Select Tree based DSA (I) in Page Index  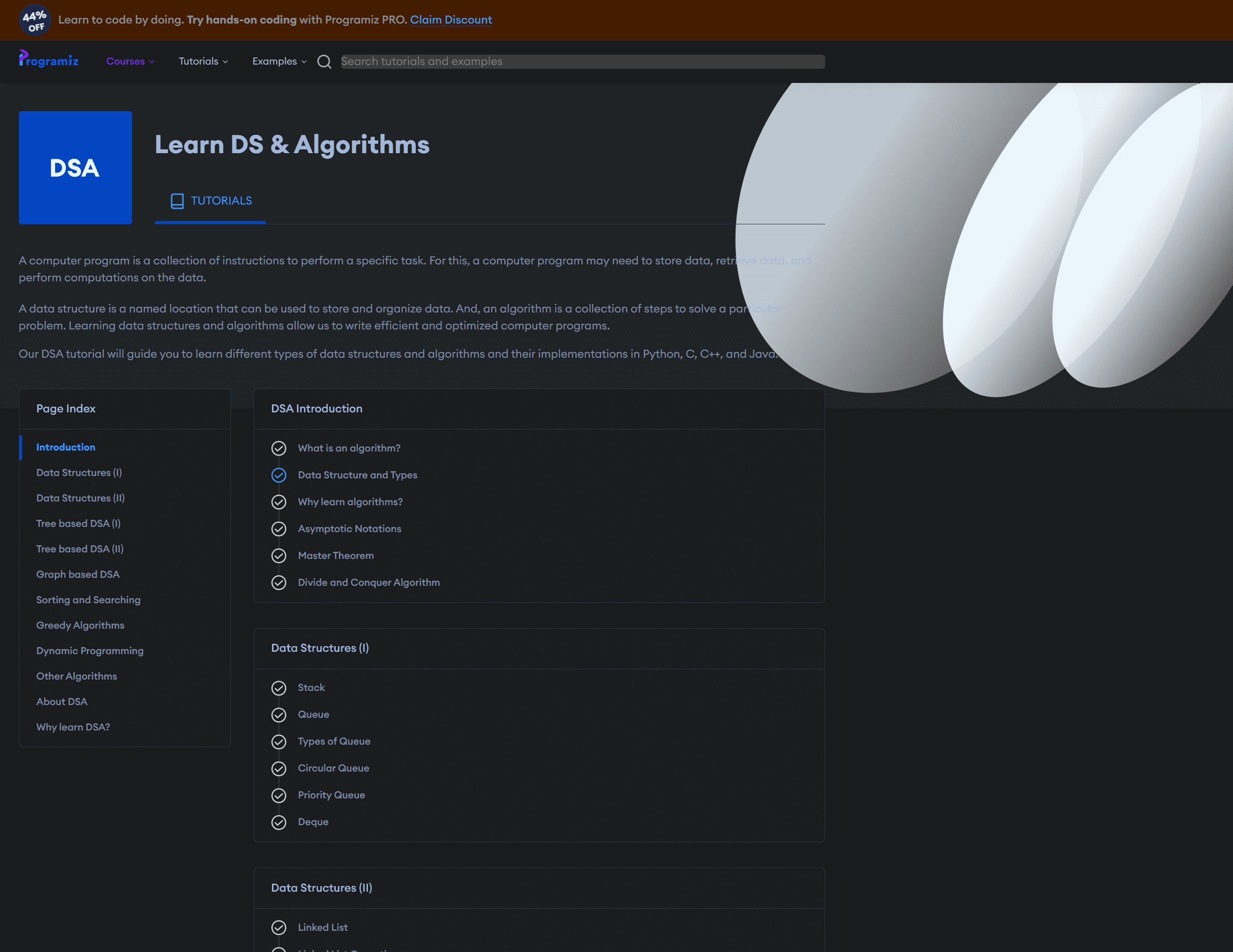(x=78, y=523)
